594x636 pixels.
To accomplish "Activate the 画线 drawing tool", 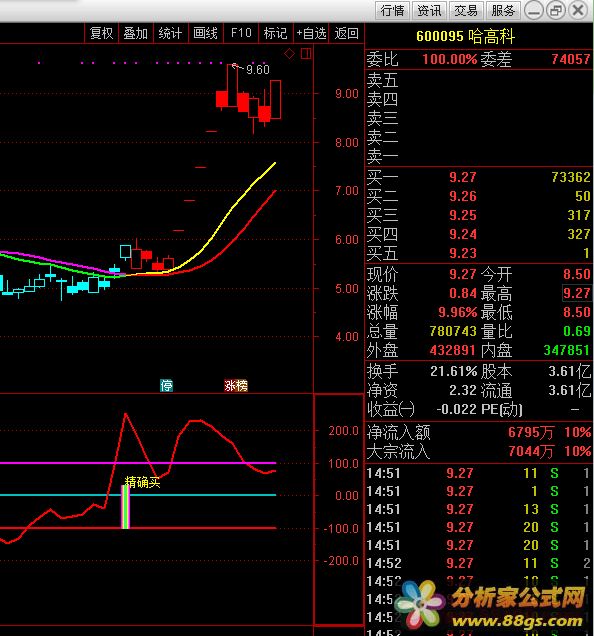I will [205, 33].
